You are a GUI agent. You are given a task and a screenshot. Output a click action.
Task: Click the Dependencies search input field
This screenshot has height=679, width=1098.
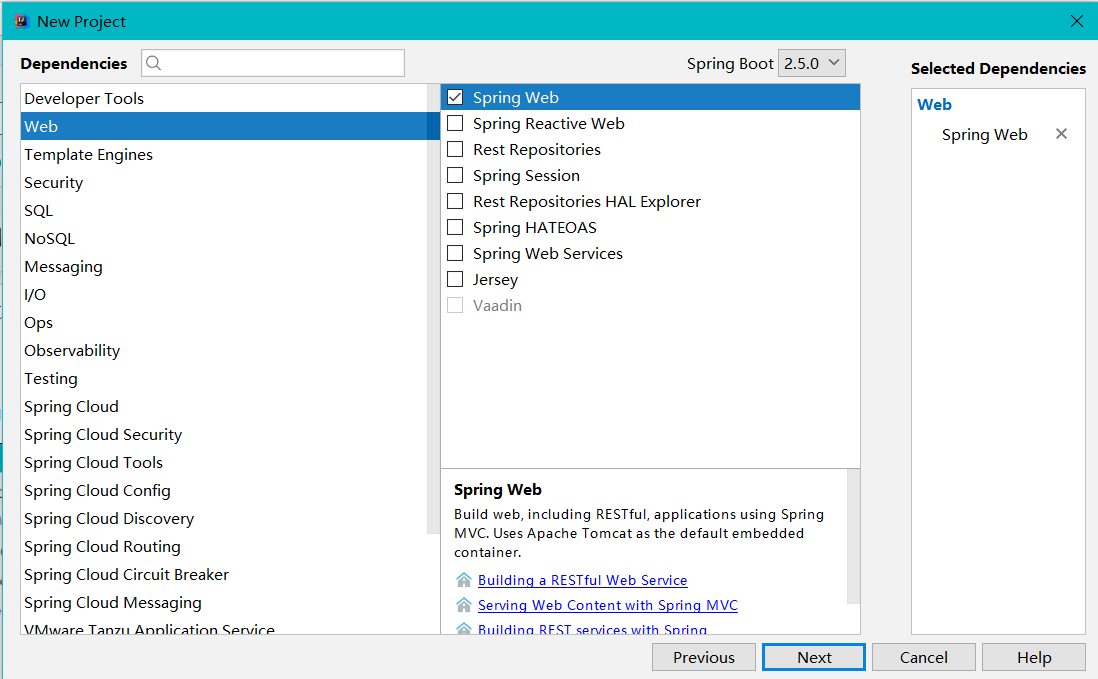tap(273, 63)
